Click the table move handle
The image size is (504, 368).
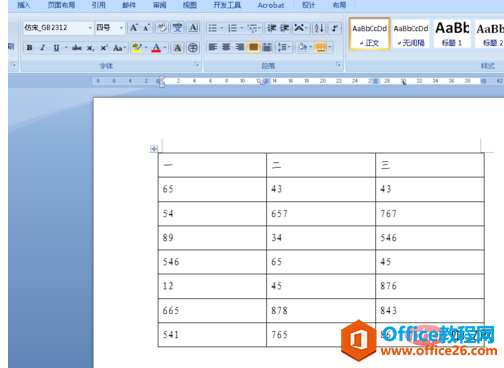154,149
